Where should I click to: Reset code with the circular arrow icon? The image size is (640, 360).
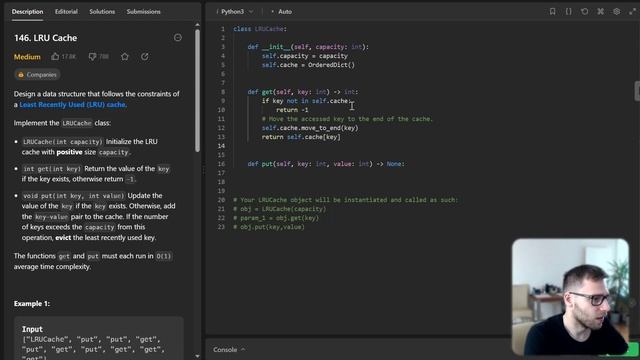point(584,11)
